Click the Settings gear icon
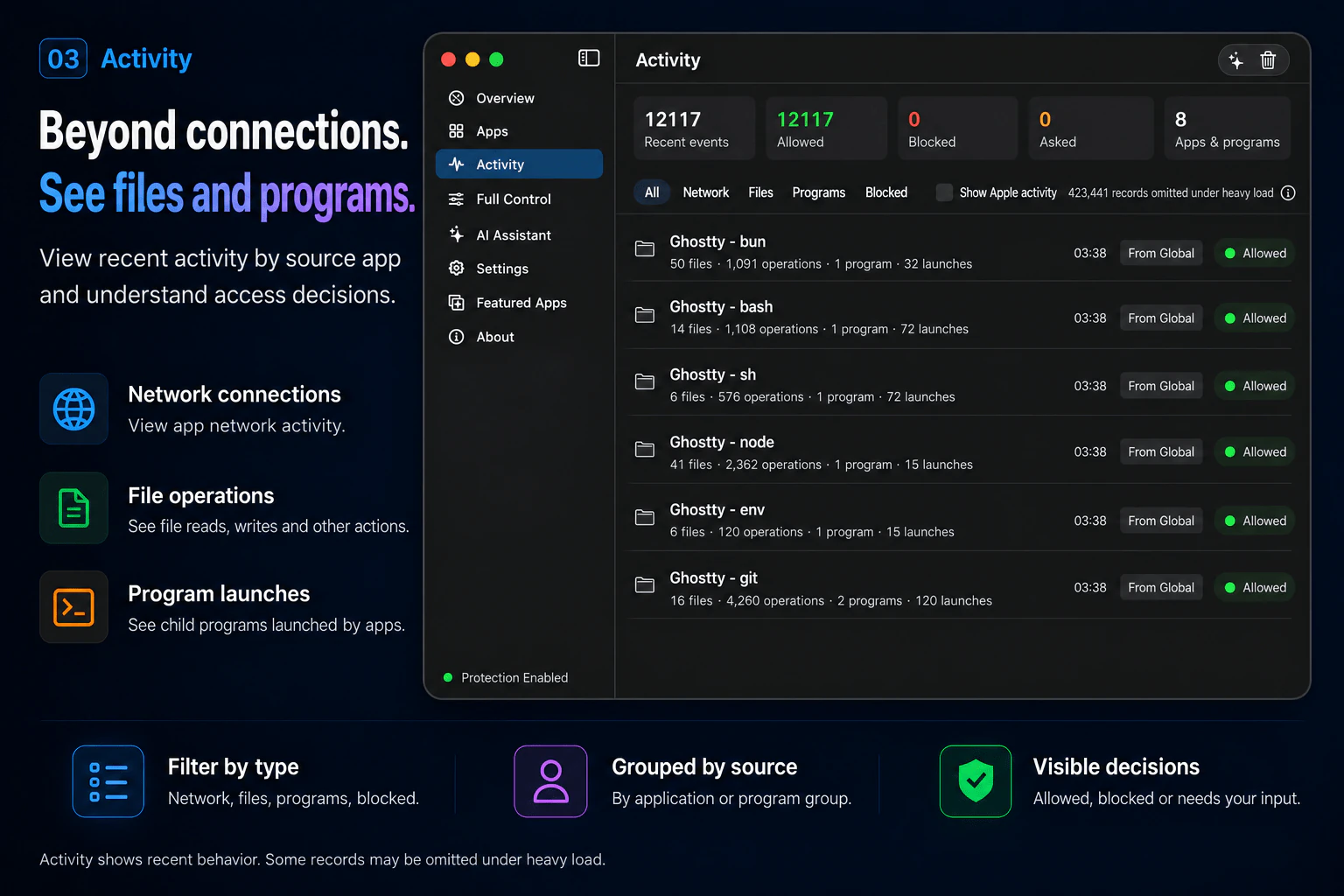Viewport: 1344px width, 896px height. coord(456,269)
